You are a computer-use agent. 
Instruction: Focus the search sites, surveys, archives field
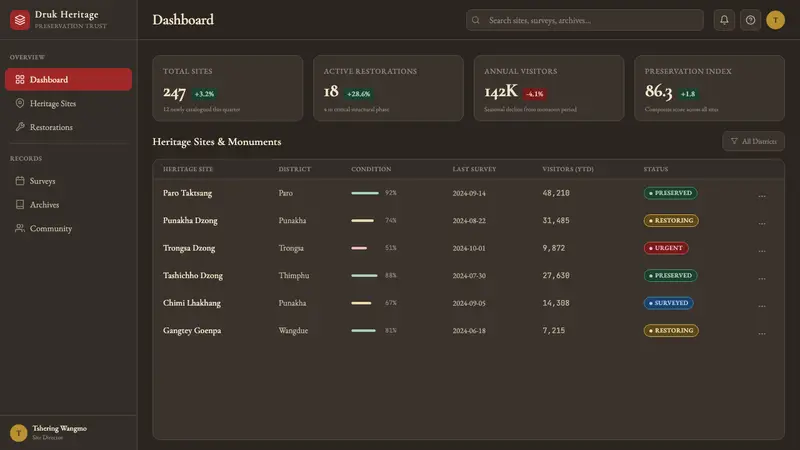585,20
